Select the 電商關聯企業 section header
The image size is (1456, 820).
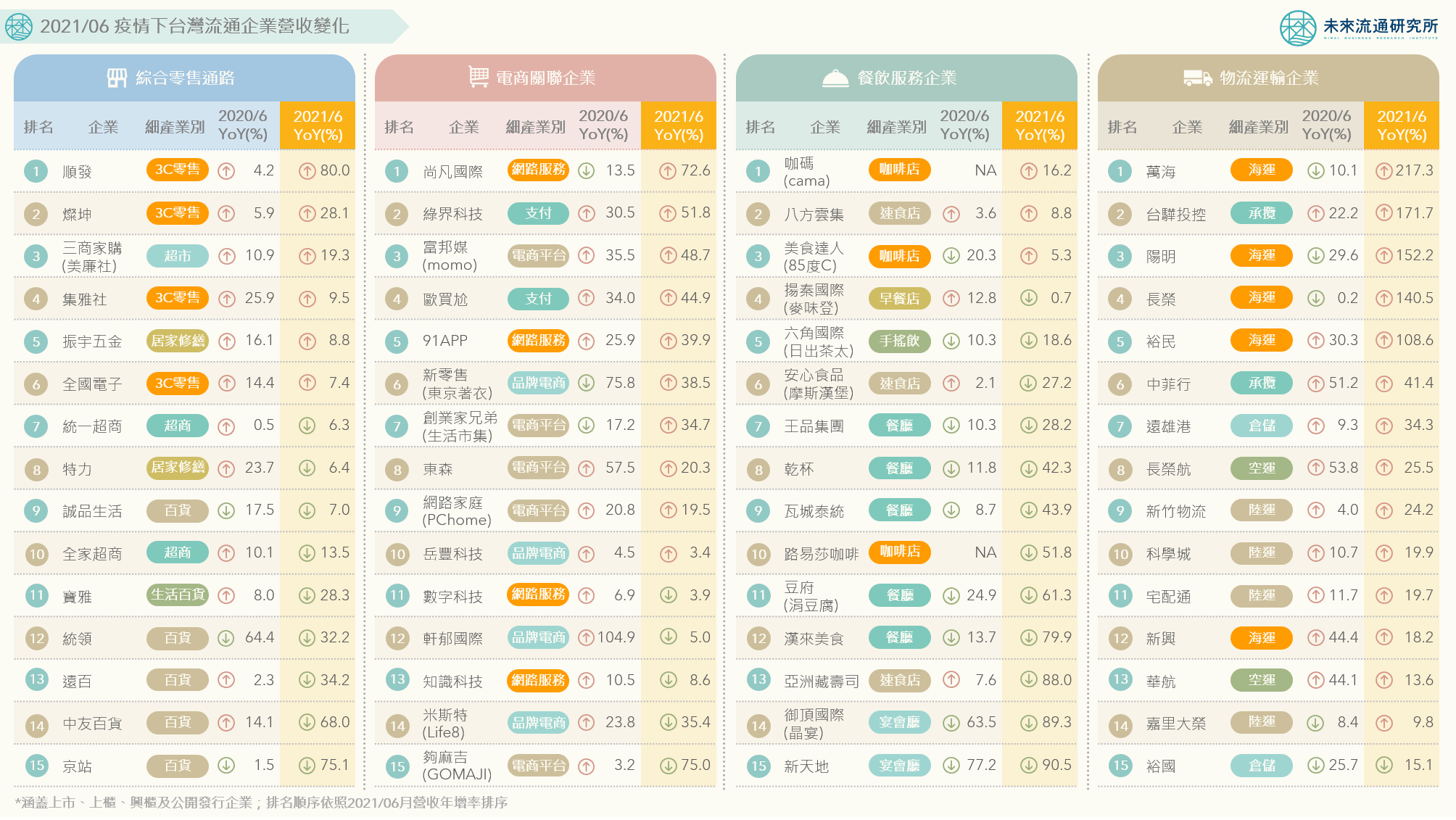pyautogui.click(x=545, y=78)
